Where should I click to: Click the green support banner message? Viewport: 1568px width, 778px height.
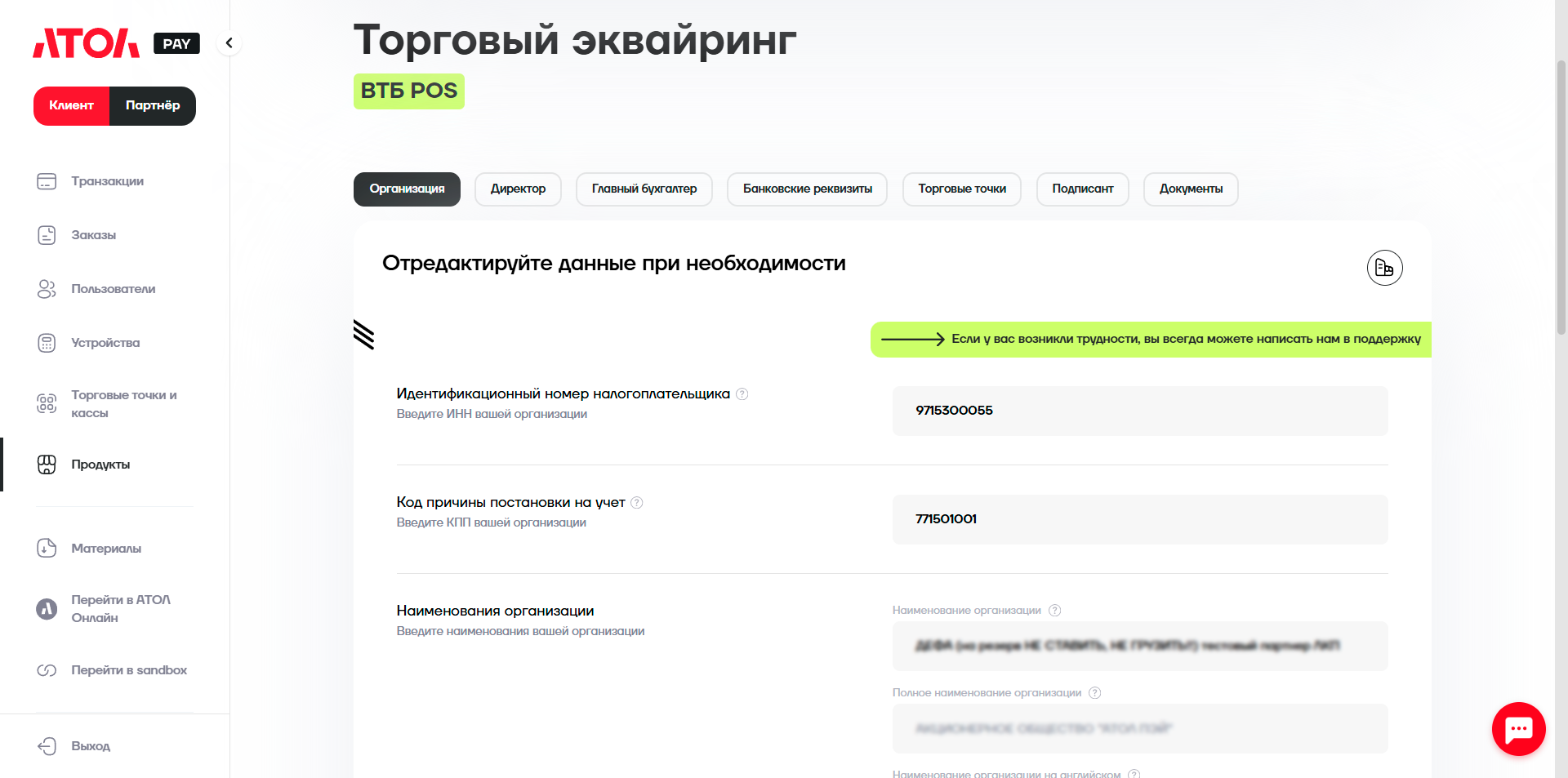click(x=1151, y=339)
